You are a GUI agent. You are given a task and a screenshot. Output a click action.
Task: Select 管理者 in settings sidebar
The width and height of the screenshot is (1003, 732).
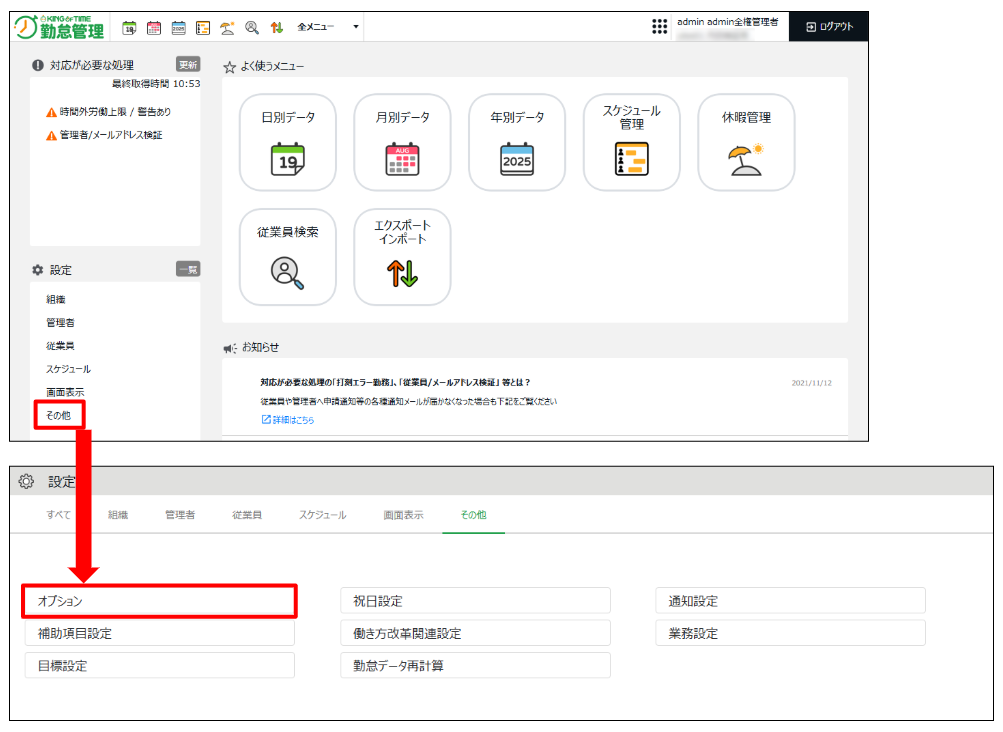60,322
